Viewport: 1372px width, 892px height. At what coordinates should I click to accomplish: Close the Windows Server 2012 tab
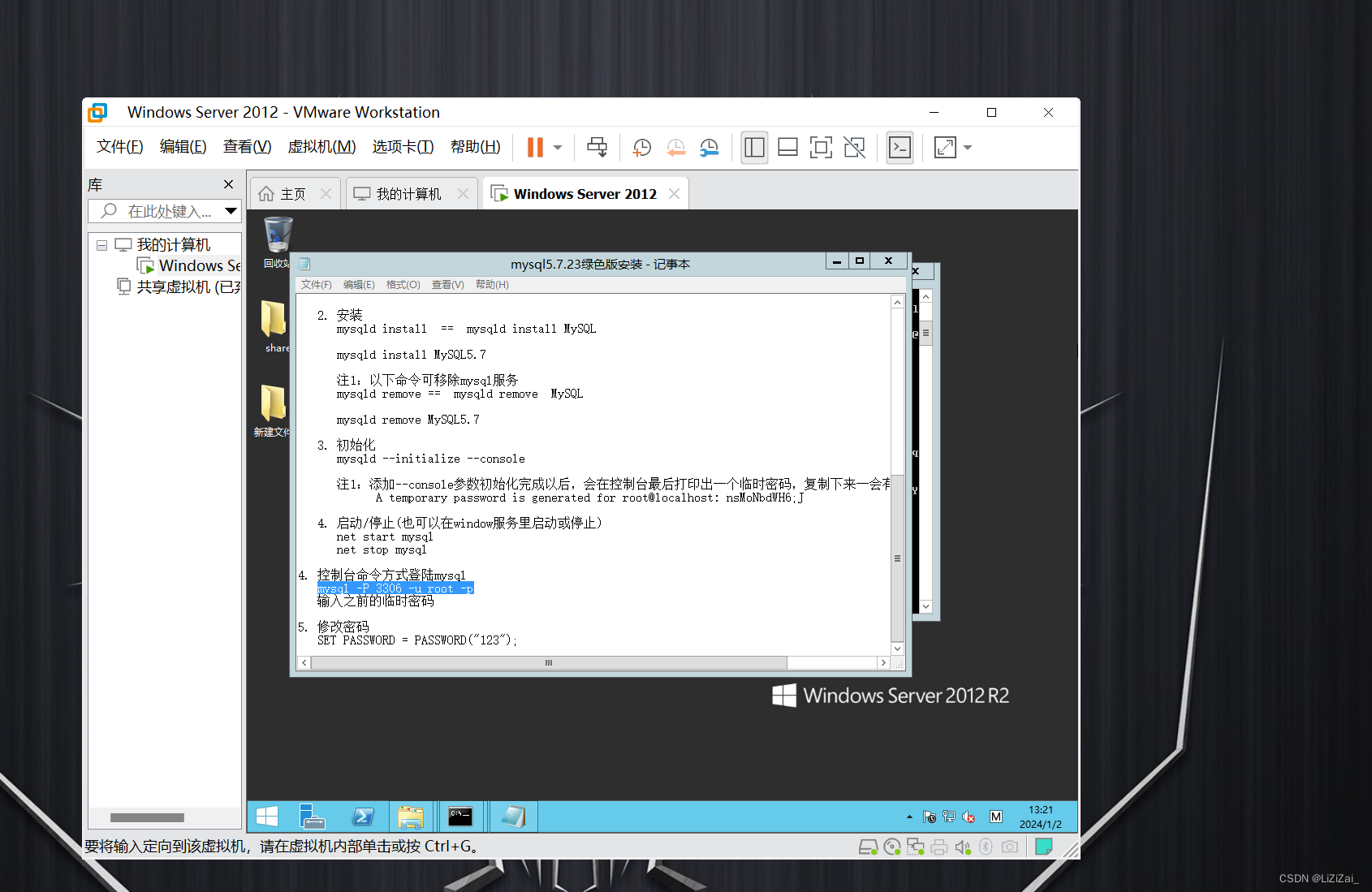click(x=674, y=194)
